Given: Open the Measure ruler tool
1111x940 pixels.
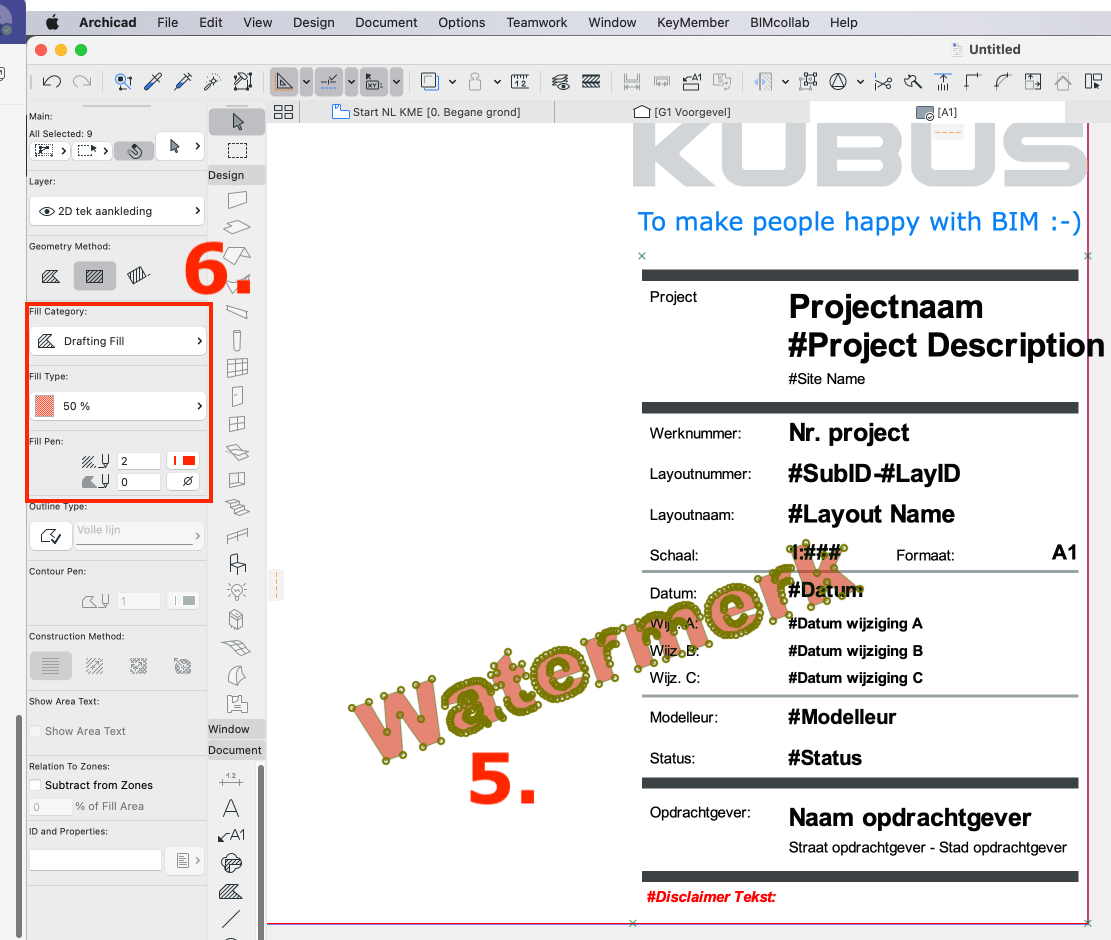Looking at the screenshot, I should [520, 81].
